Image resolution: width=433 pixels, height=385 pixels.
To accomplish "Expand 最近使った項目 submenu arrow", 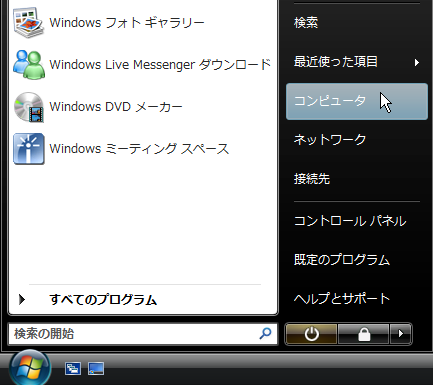I will (x=416, y=62).
